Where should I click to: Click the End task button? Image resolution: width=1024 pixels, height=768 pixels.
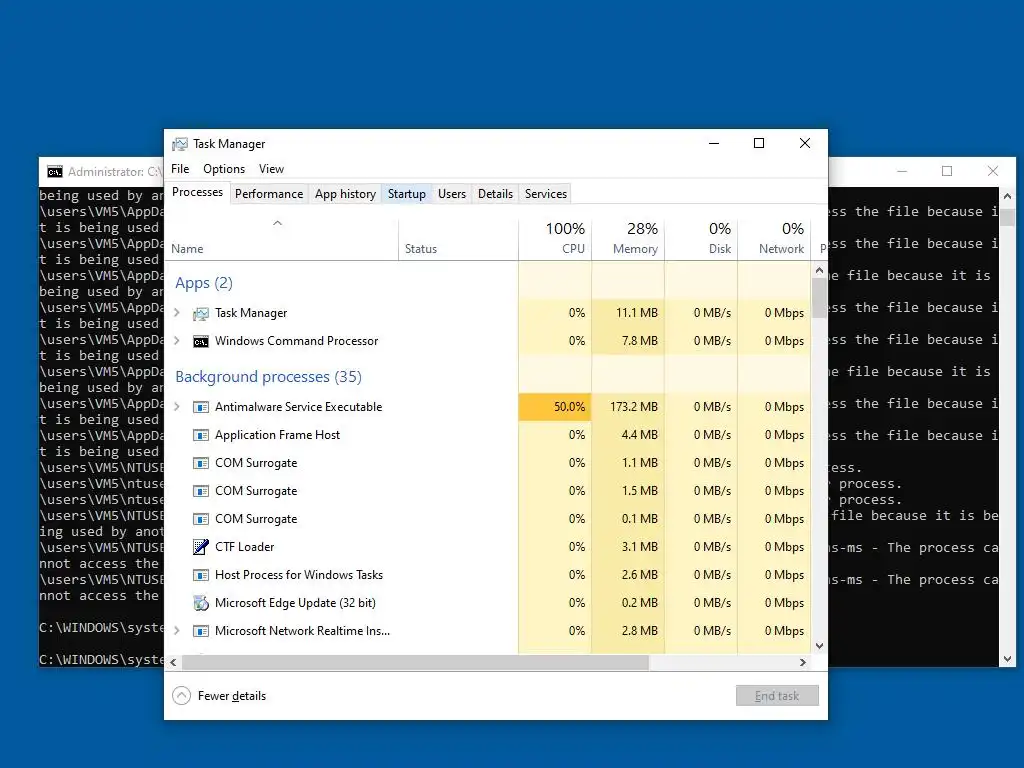tap(777, 696)
